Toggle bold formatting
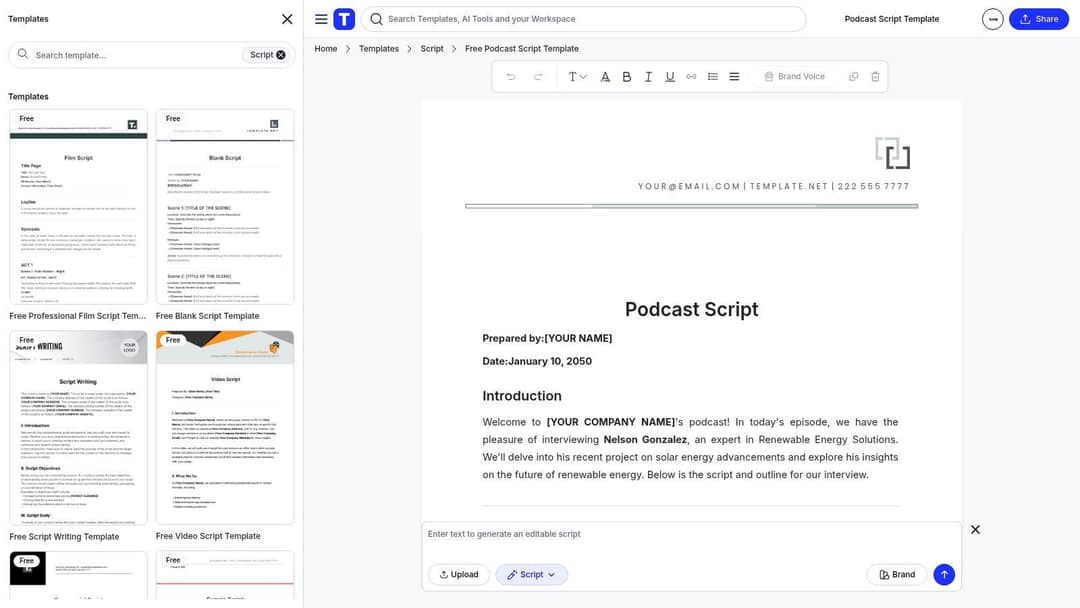Viewport: 1080px width, 608px height. click(627, 76)
